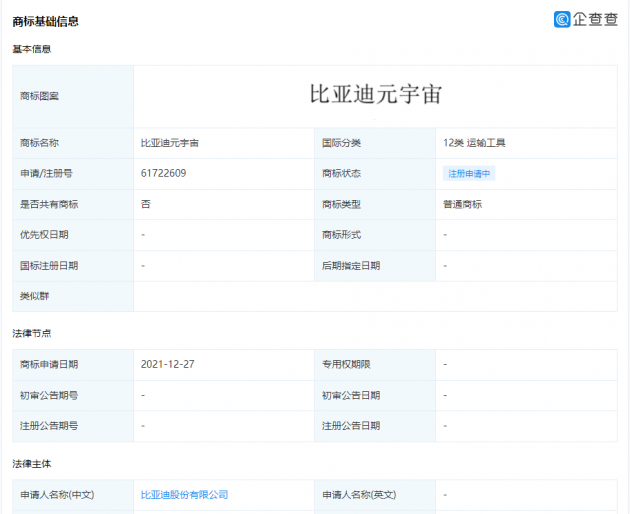The image size is (630, 514).
Task: Click the 商标基础信息 page heading
Action: (x=45, y=21)
